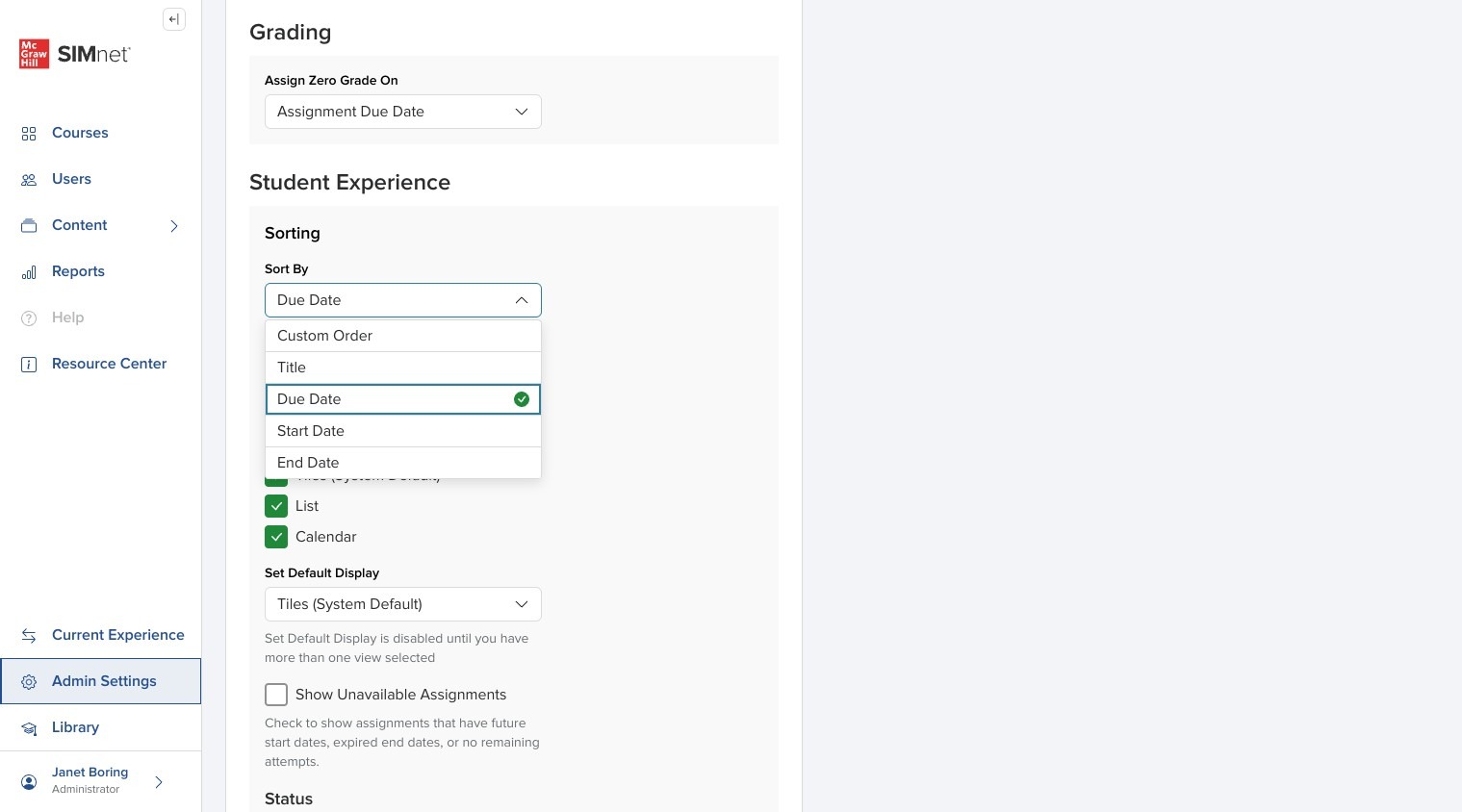Collapse the sidebar with the arrow icon
Screen dimensions: 1462x812
click(x=174, y=19)
